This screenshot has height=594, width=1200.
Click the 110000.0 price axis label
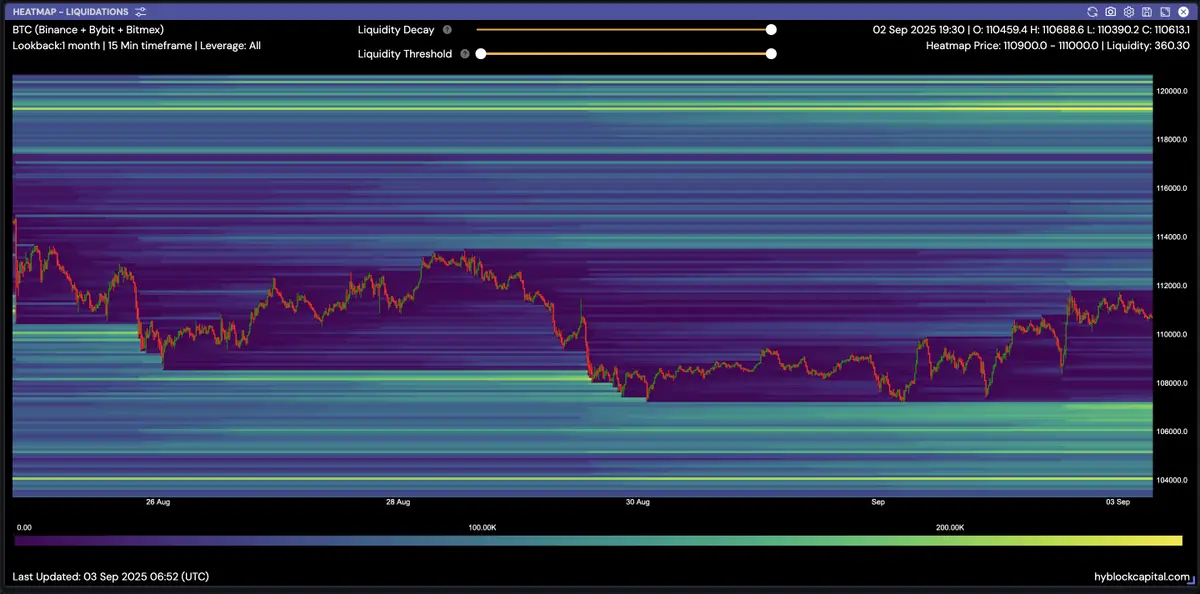pos(1173,334)
